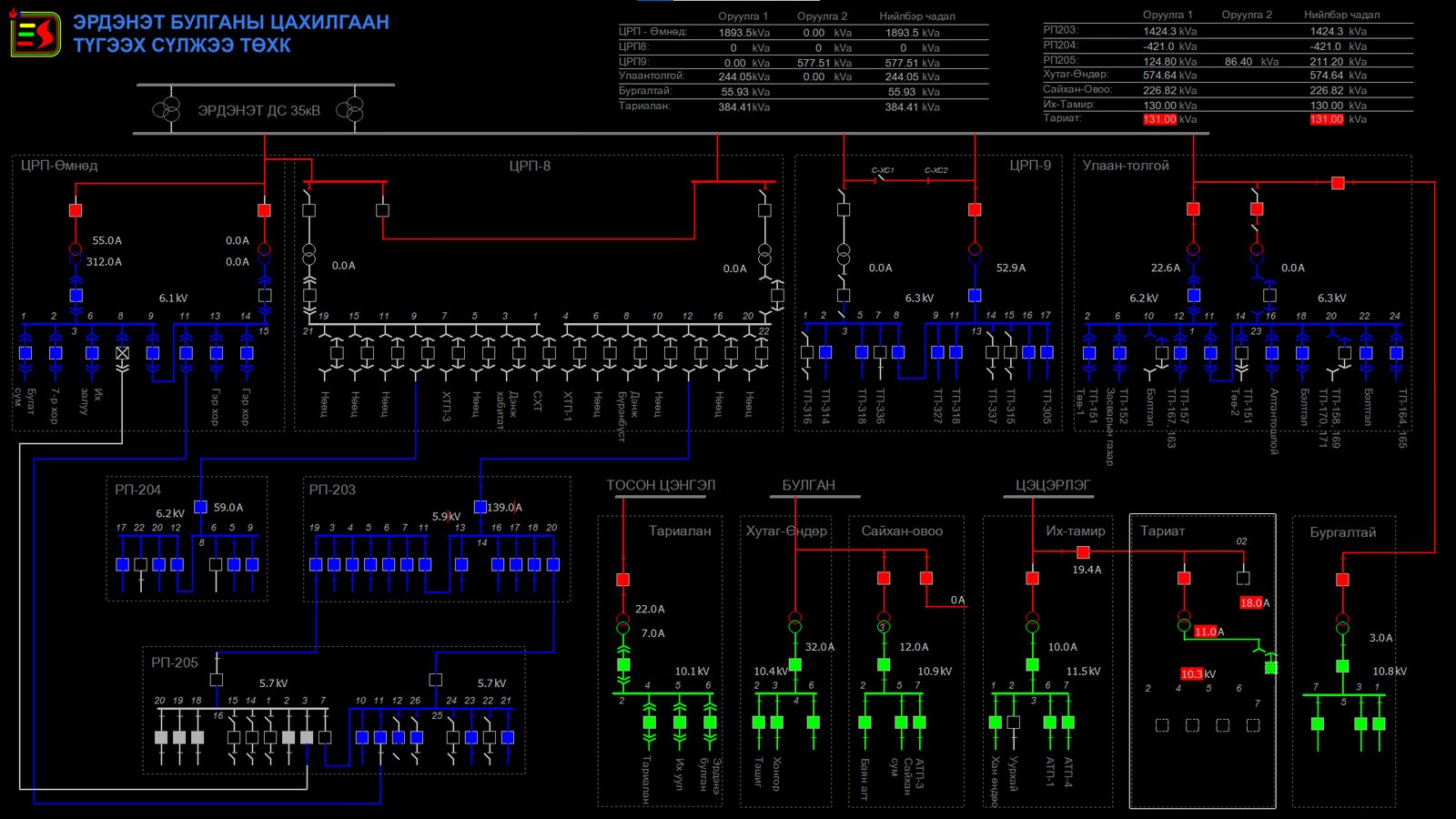Open the ТОСОН ЦЭНГЭЛ substation header
Screen dimensions: 1456x819
pyautogui.click(x=662, y=486)
